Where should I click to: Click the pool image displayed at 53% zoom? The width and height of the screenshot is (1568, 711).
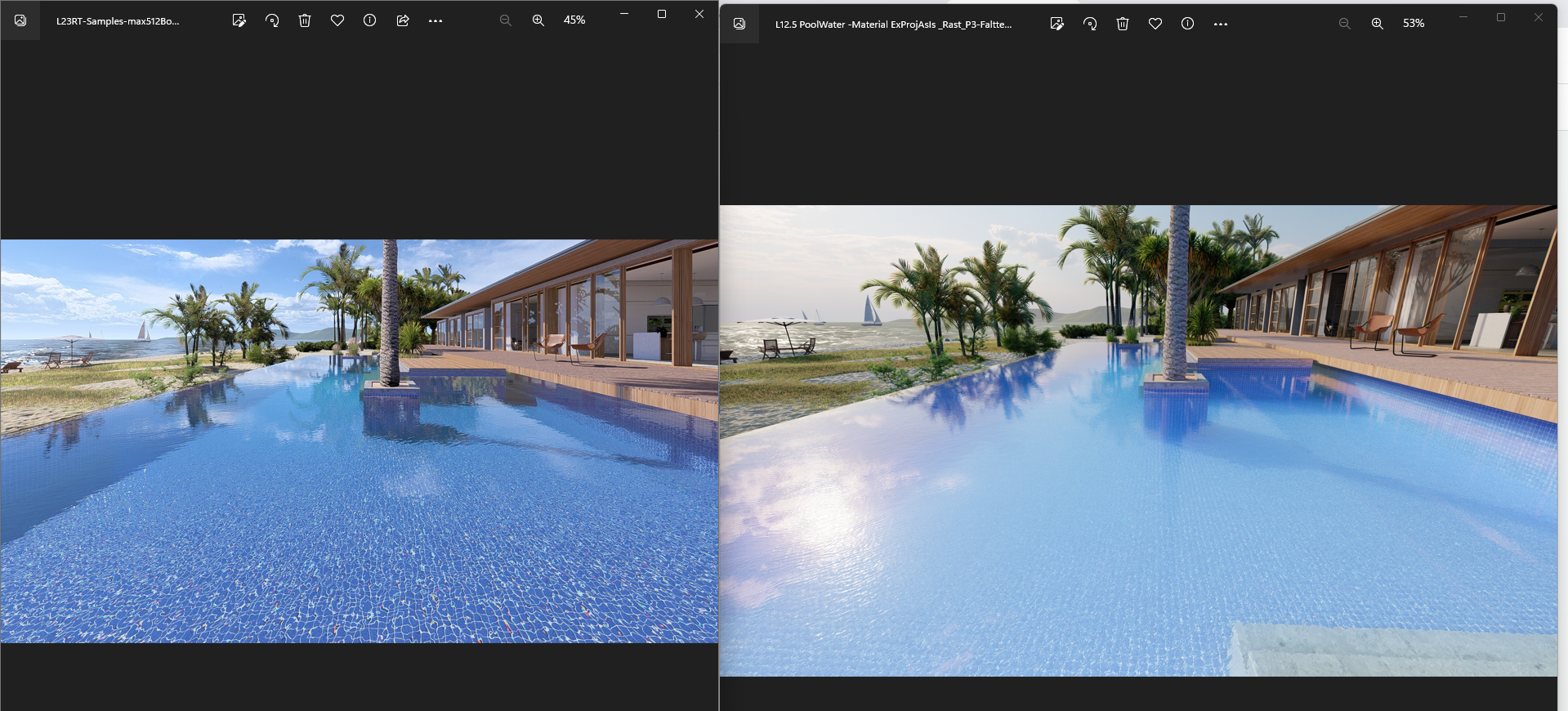1138,440
